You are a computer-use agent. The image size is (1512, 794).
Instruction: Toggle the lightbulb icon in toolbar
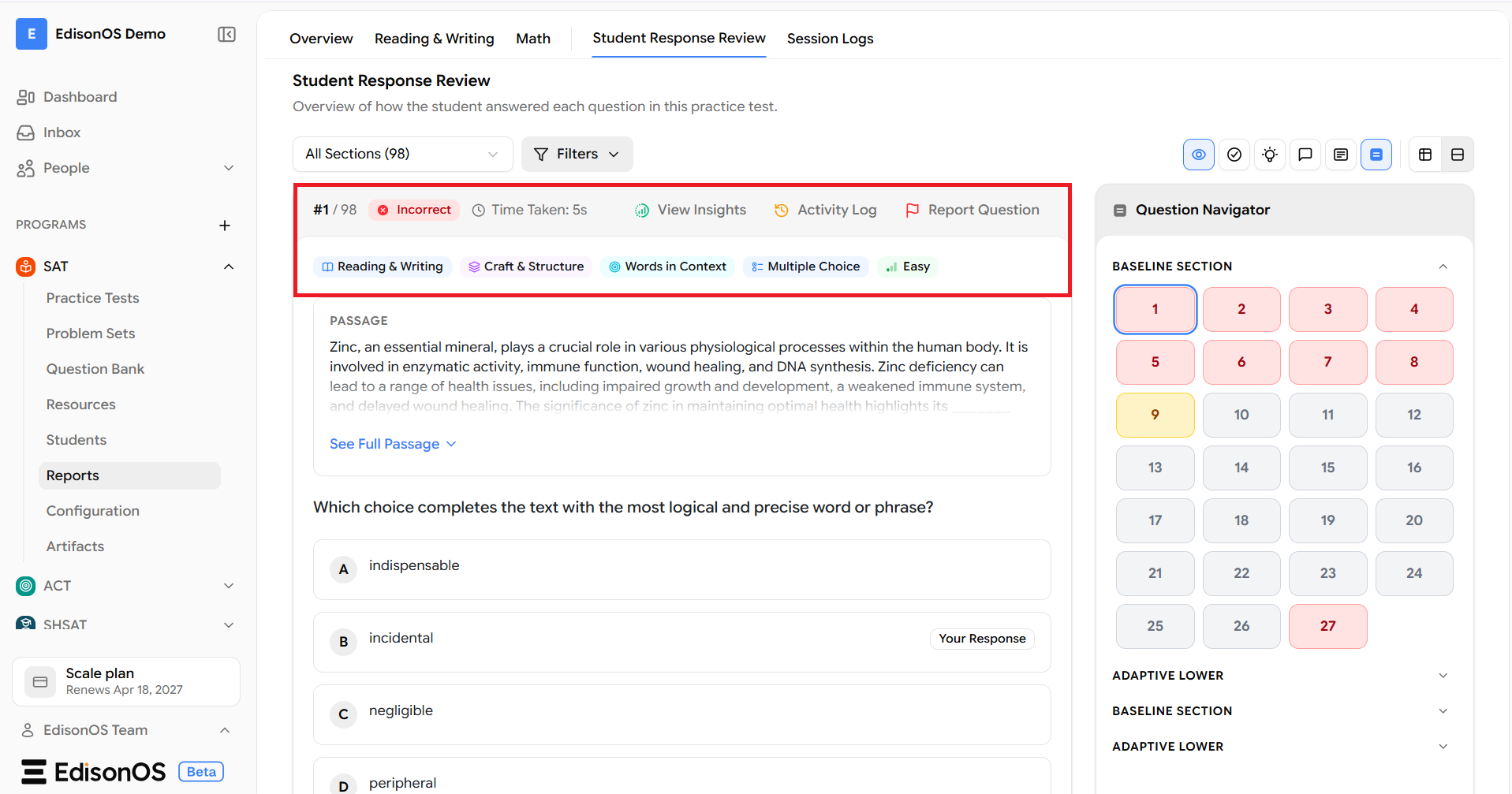(1269, 155)
